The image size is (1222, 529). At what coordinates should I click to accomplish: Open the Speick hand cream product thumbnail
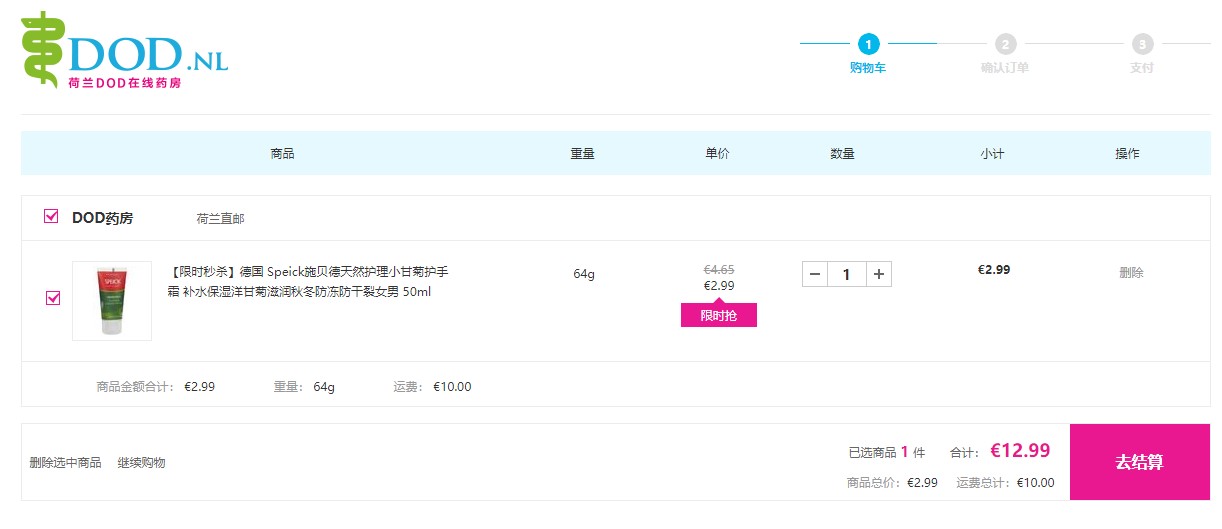pyautogui.click(x=112, y=301)
